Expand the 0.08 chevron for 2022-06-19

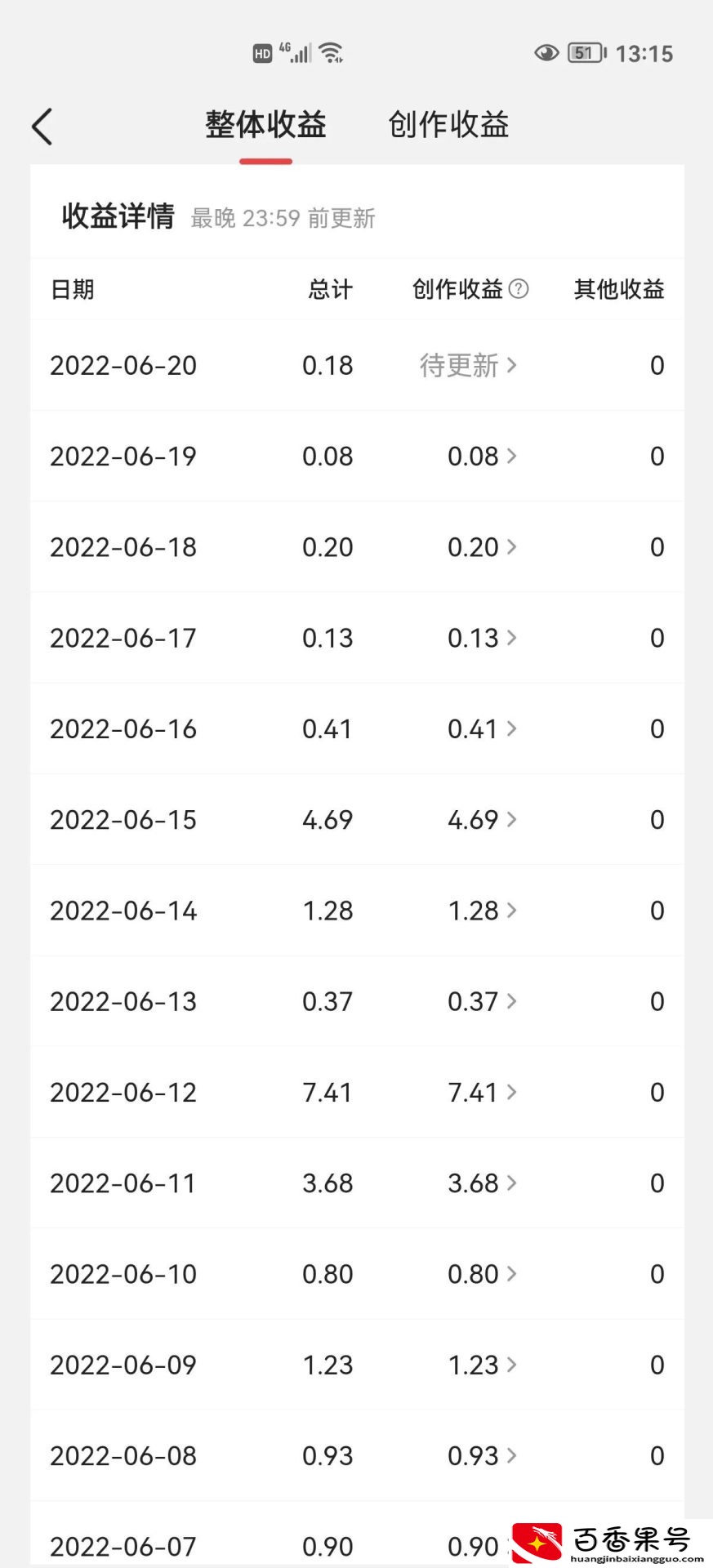point(511,456)
